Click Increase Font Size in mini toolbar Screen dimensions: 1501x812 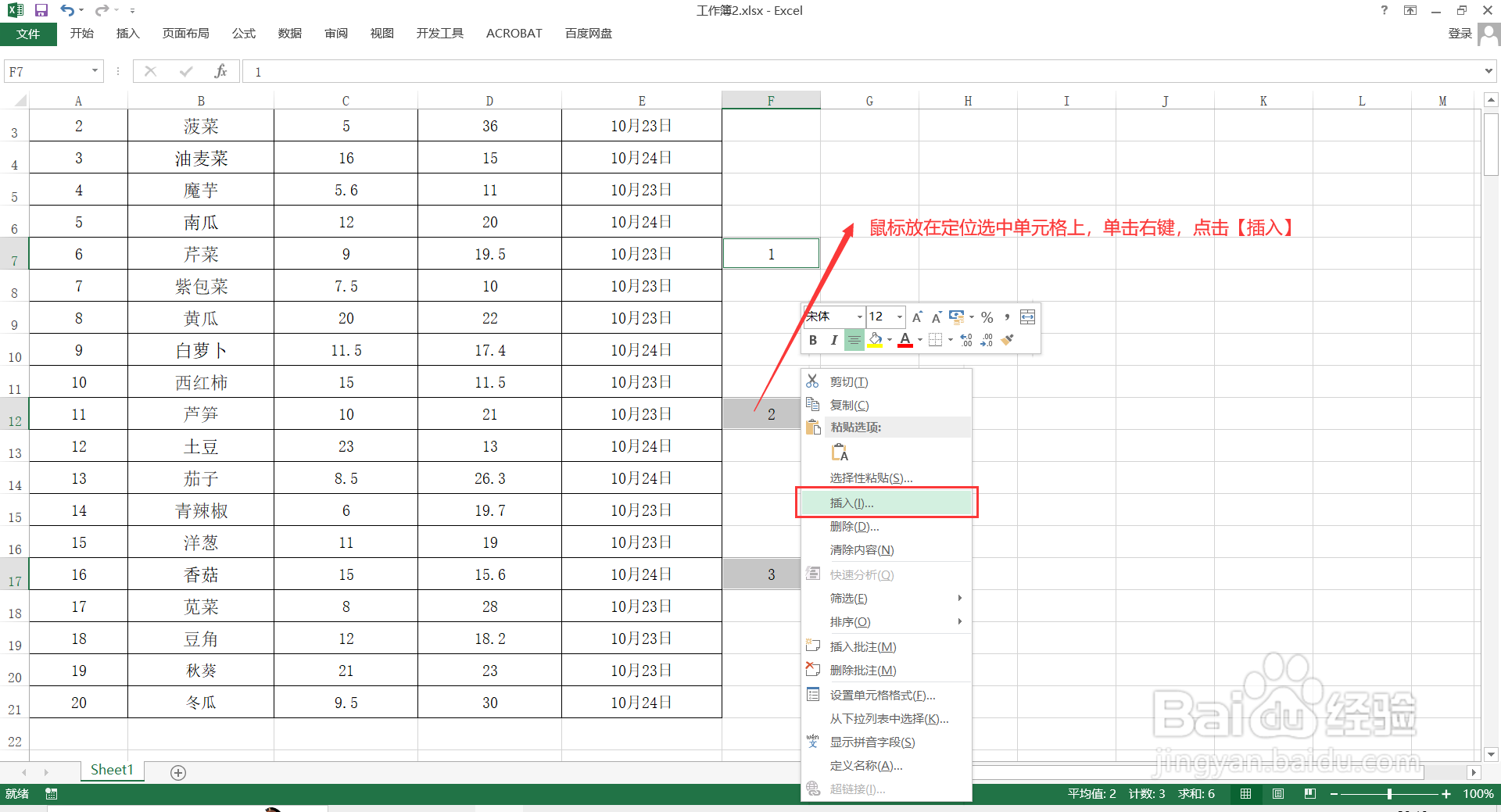pos(917,317)
